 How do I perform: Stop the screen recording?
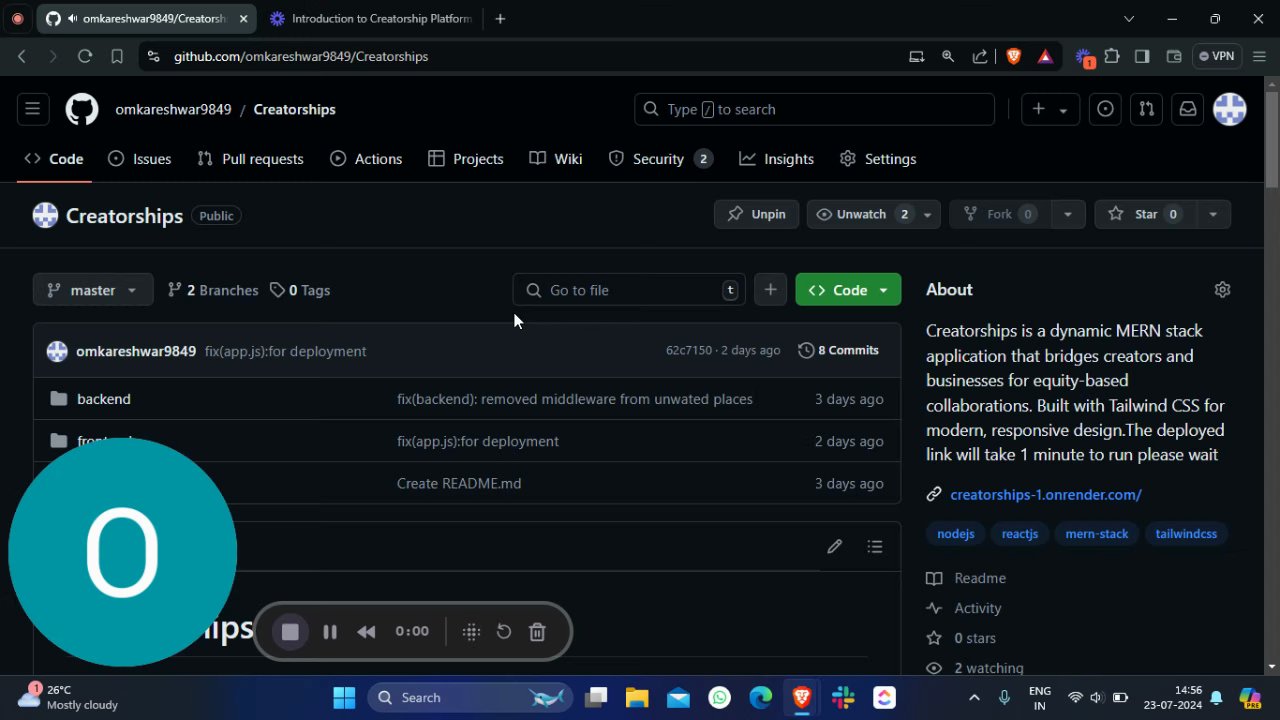[x=290, y=631]
